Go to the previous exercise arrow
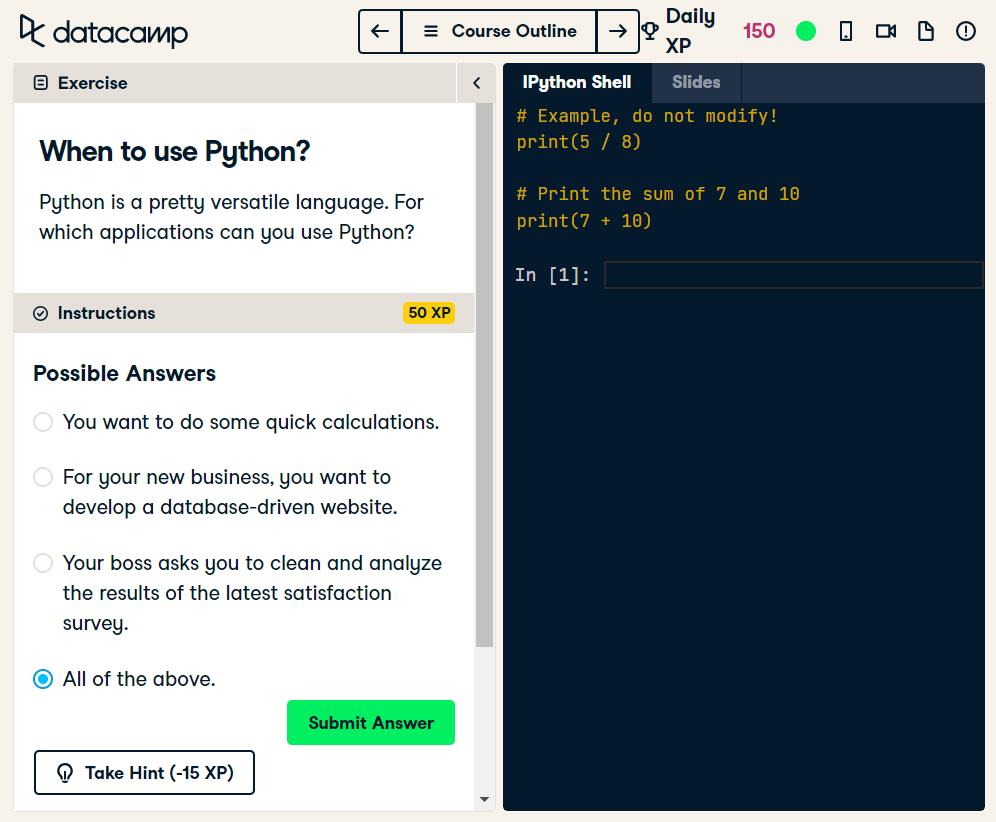Viewport: 996px width, 822px height. pos(380,31)
